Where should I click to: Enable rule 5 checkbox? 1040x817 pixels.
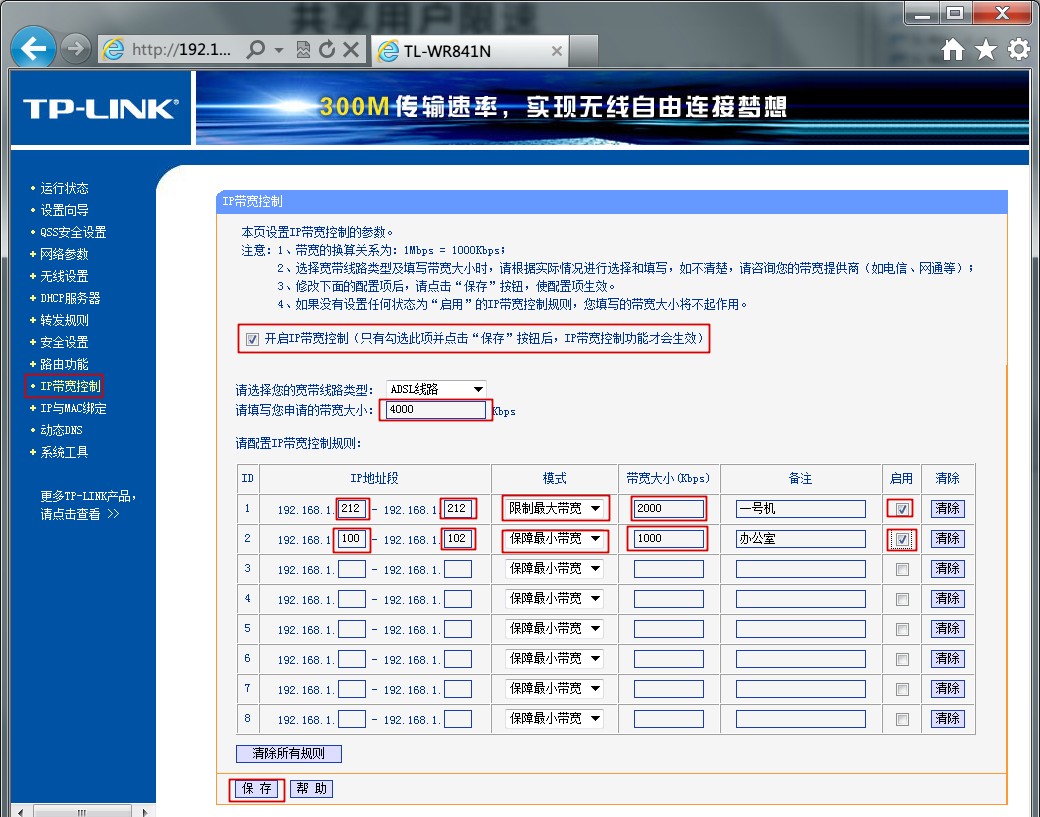(x=902, y=629)
